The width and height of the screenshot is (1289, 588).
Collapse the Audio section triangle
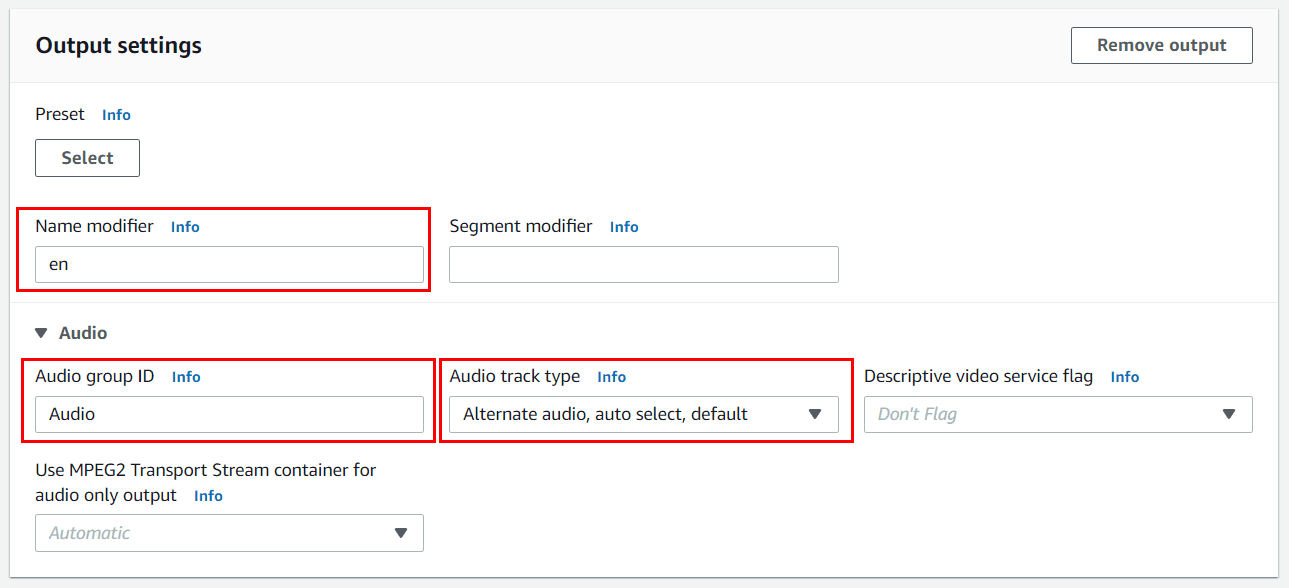click(x=41, y=333)
